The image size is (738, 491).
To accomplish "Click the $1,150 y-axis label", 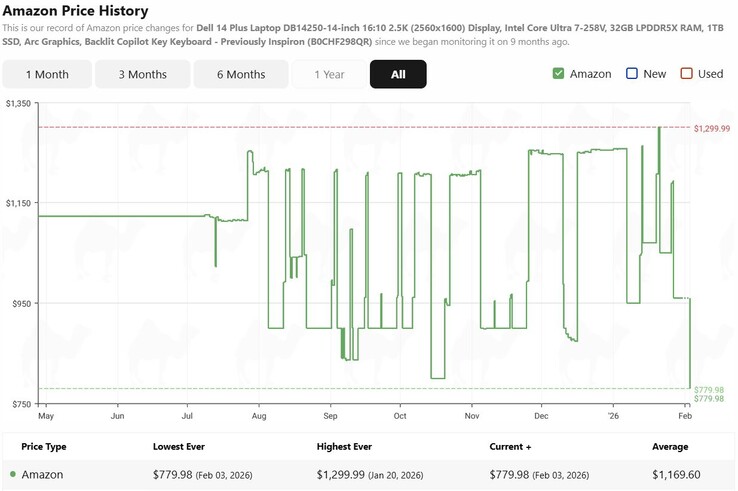I will tap(18, 203).
